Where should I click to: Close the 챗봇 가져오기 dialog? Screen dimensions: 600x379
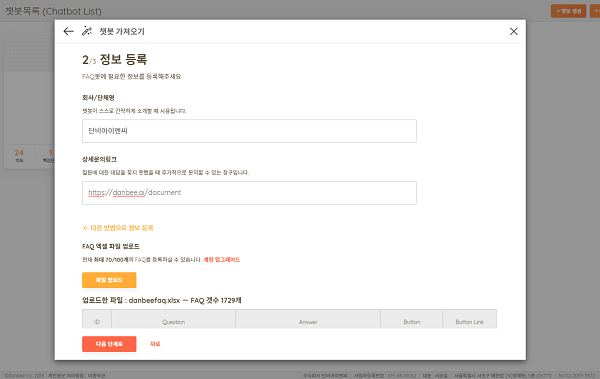(514, 31)
